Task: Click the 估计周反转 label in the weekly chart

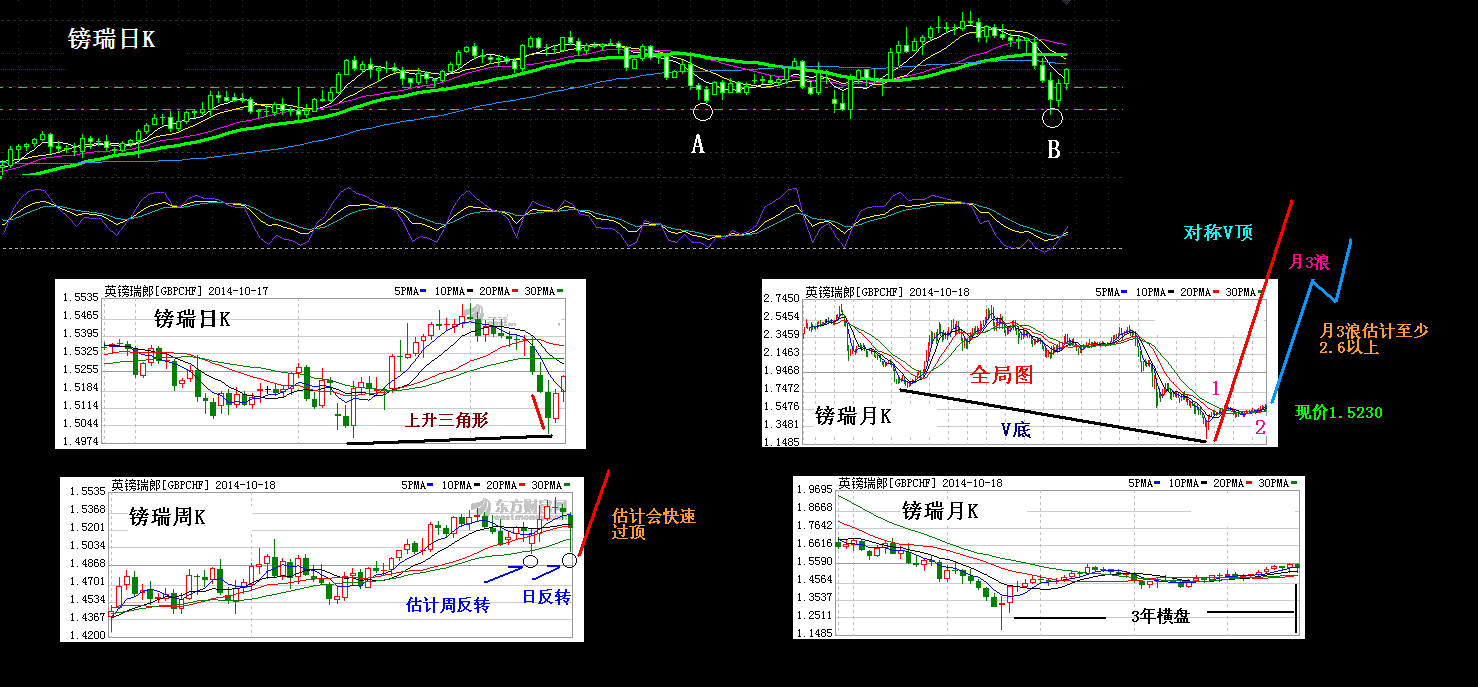Action: 448,605
